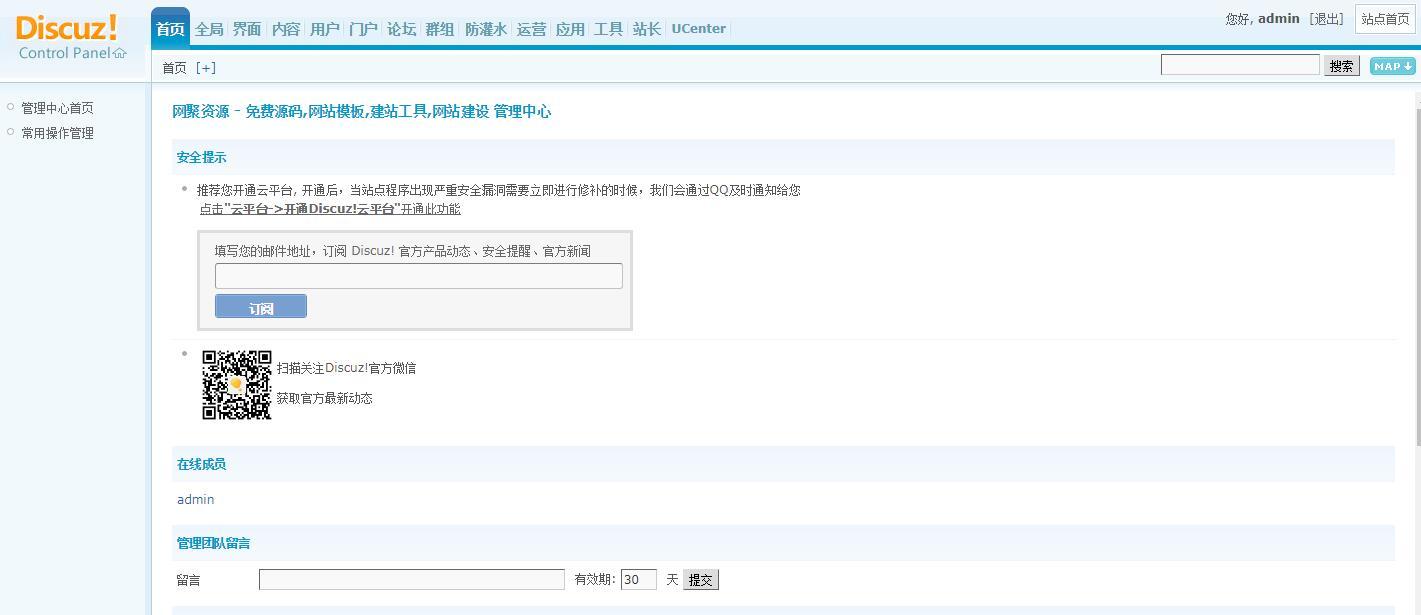Open the 站长 tab
1421x615 pixels.
point(647,29)
